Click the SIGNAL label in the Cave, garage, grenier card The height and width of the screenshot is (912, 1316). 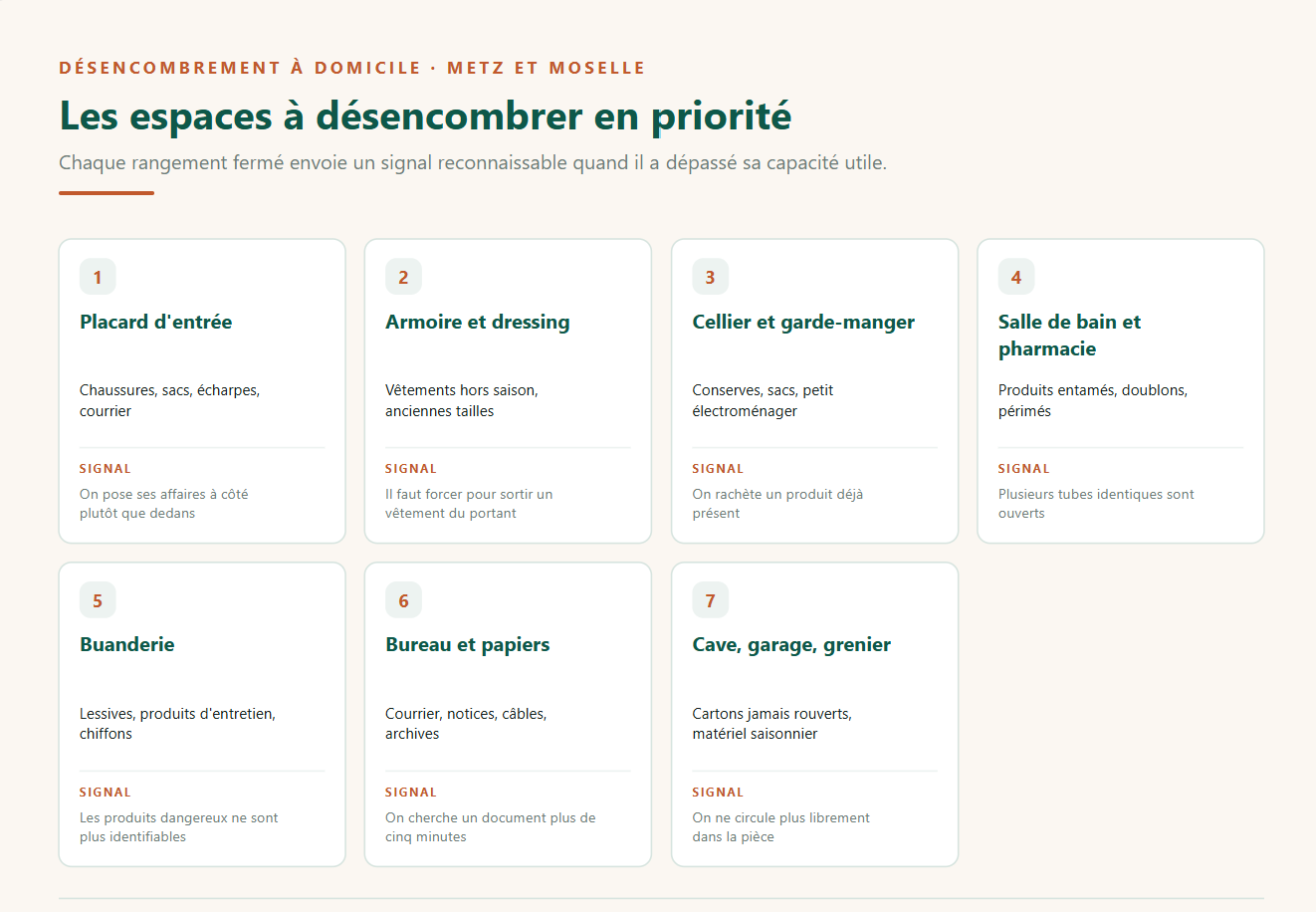tap(718, 793)
